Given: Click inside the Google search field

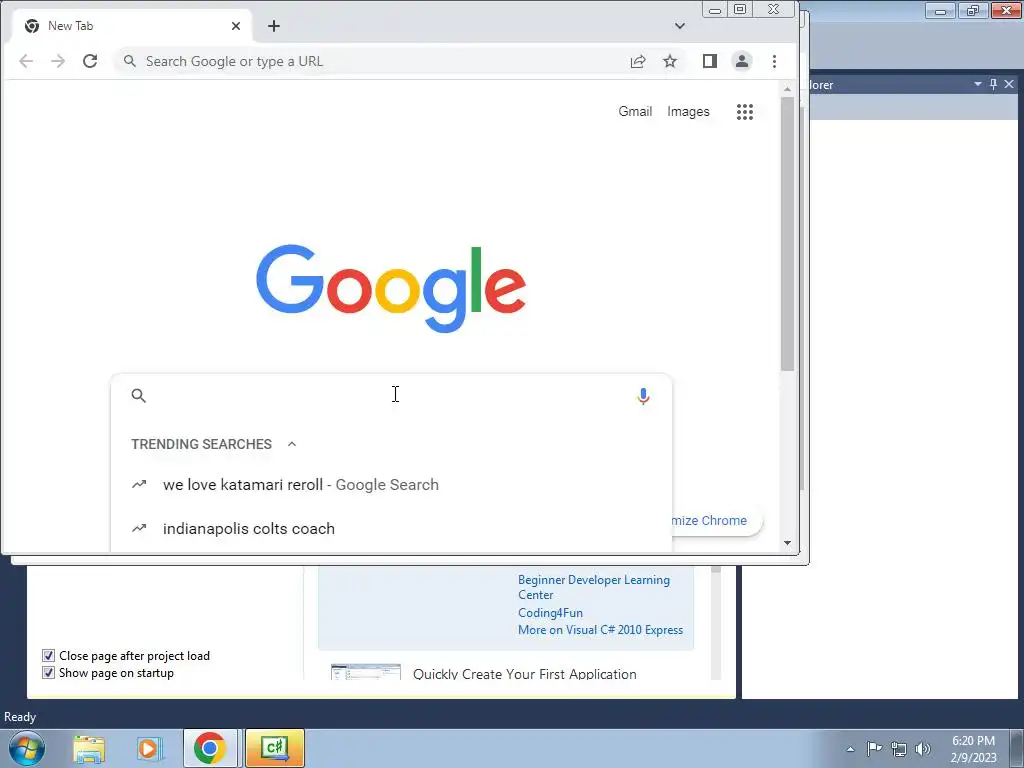Looking at the screenshot, I should (x=391, y=396).
